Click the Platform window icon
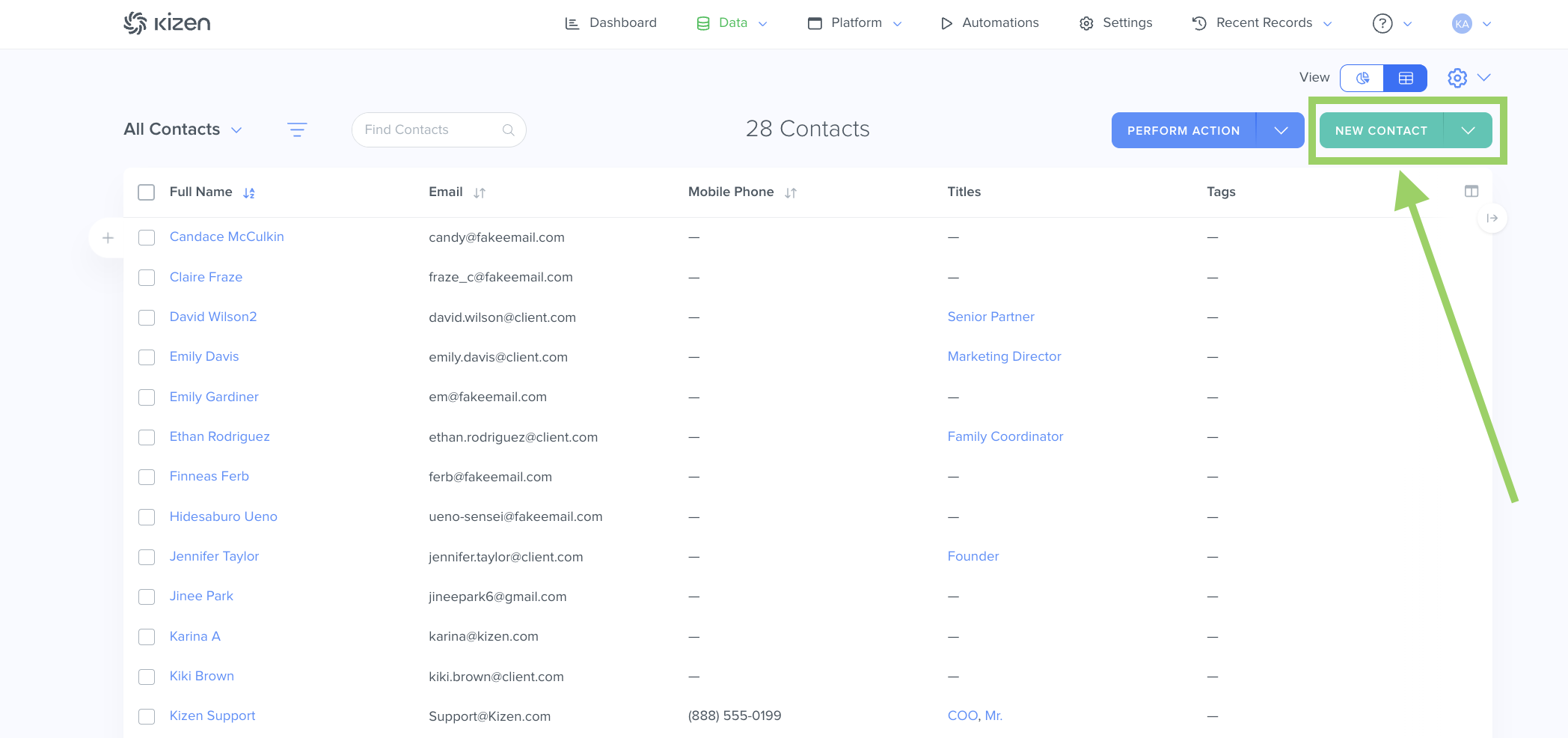1568x738 pixels. point(815,23)
